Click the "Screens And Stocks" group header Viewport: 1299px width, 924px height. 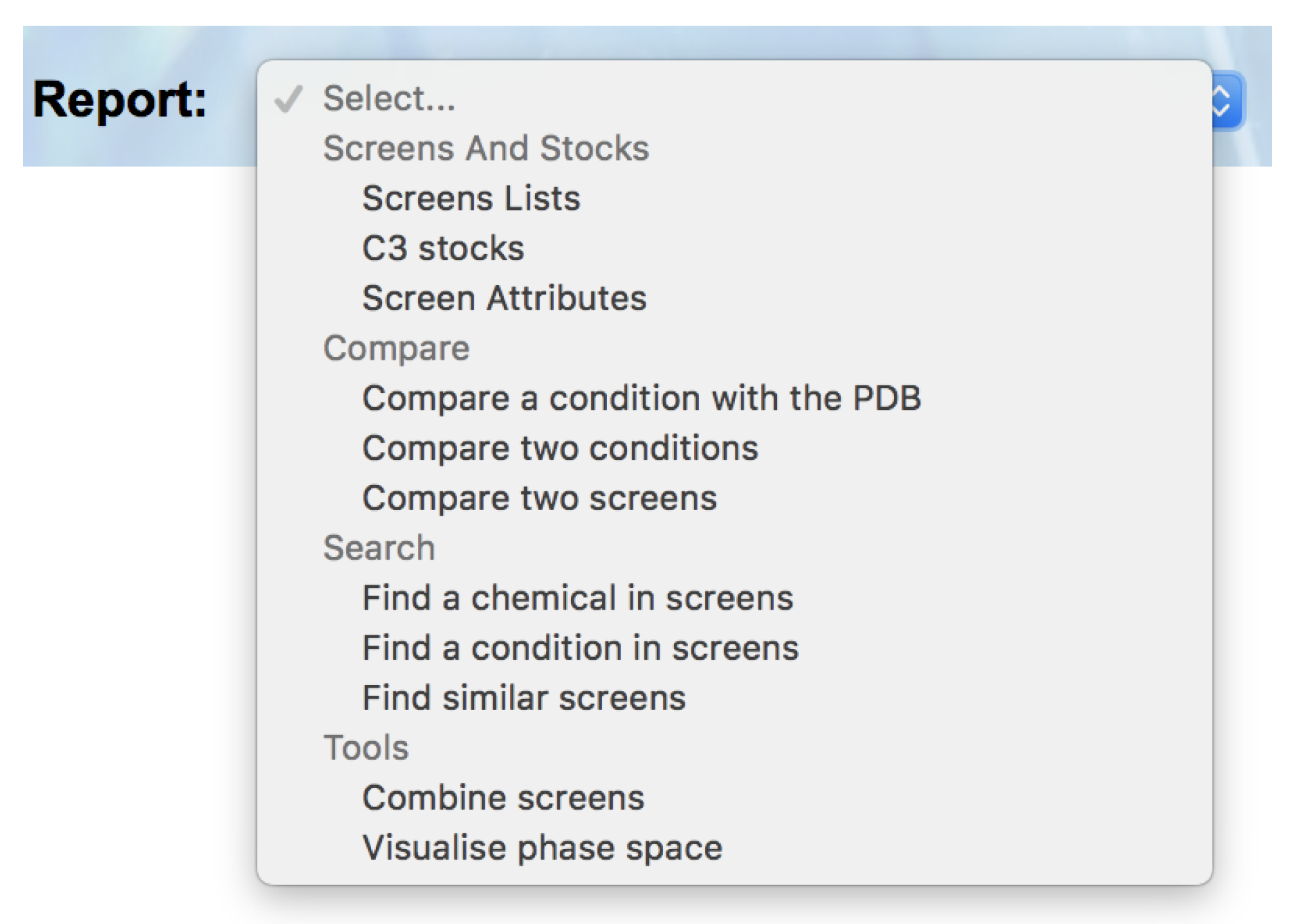[486, 148]
